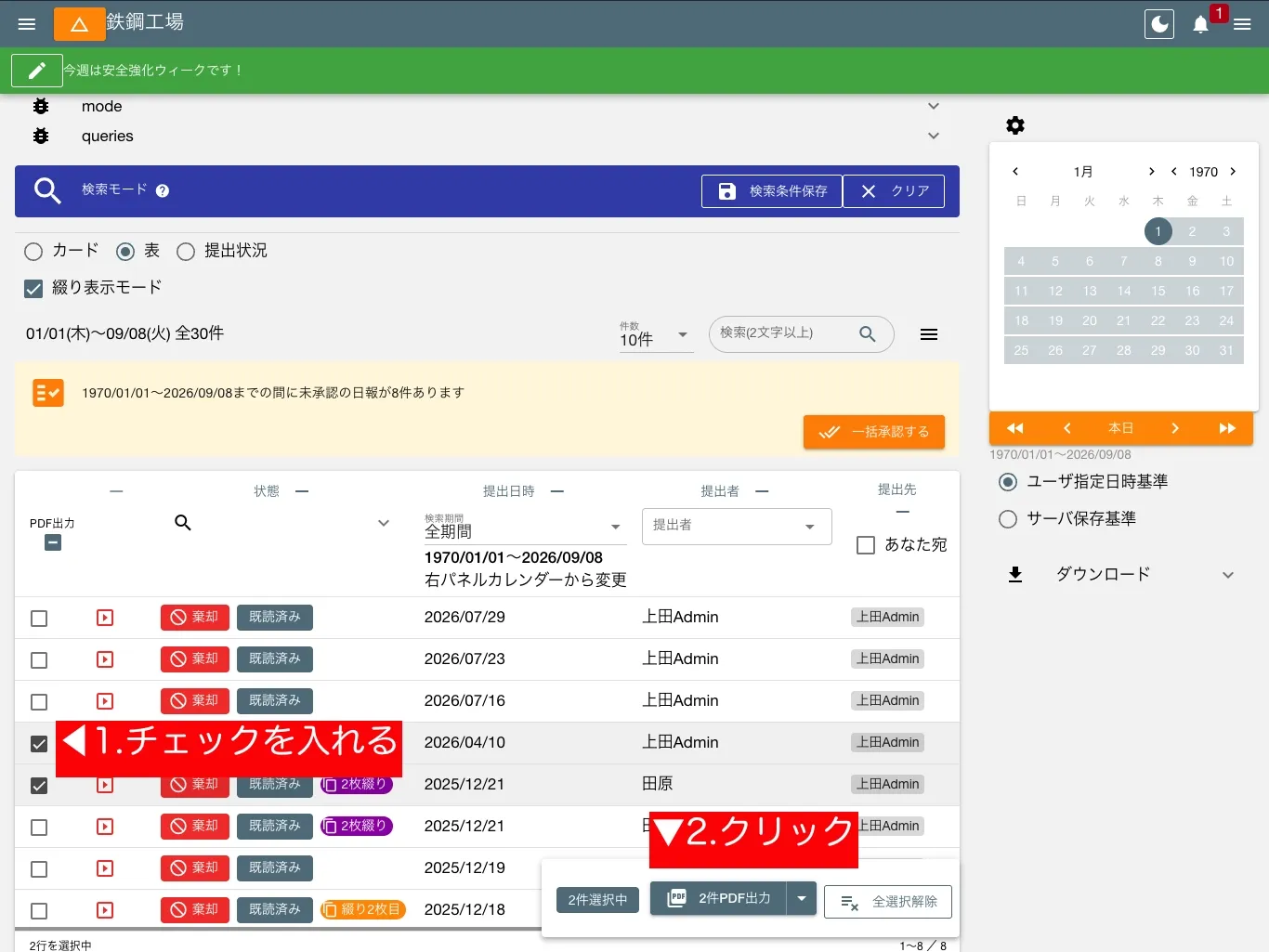Open the 件数 10件 dropdown
The image size is (1269, 952).
click(x=656, y=335)
